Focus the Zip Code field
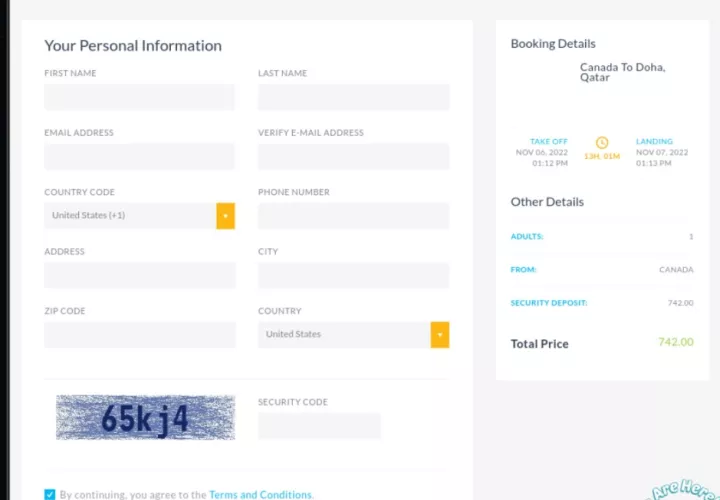This screenshot has width=720, height=500. coord(140,335)
